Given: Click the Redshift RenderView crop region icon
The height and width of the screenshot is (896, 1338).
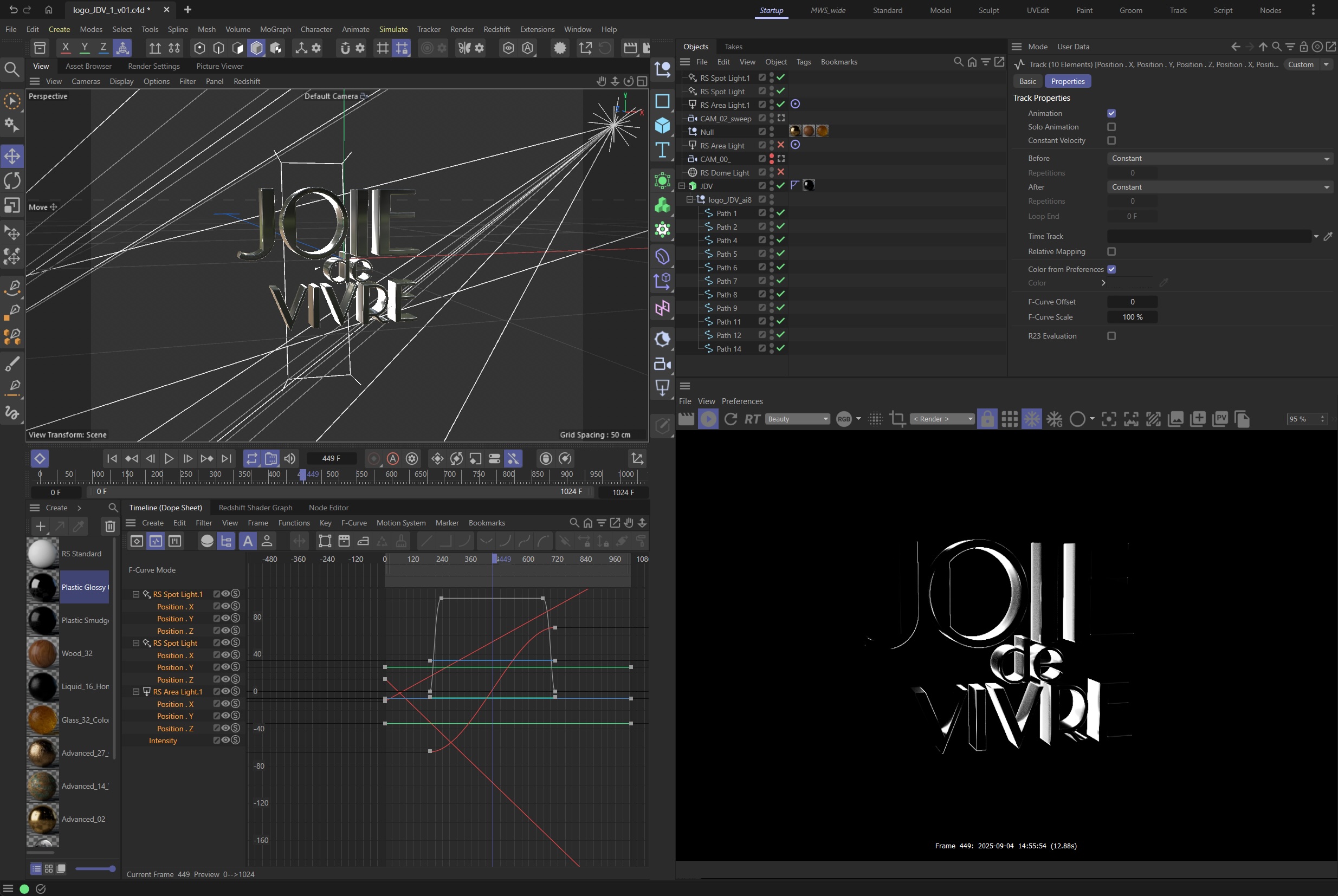Looking at the screenshot, I should 897,419.
